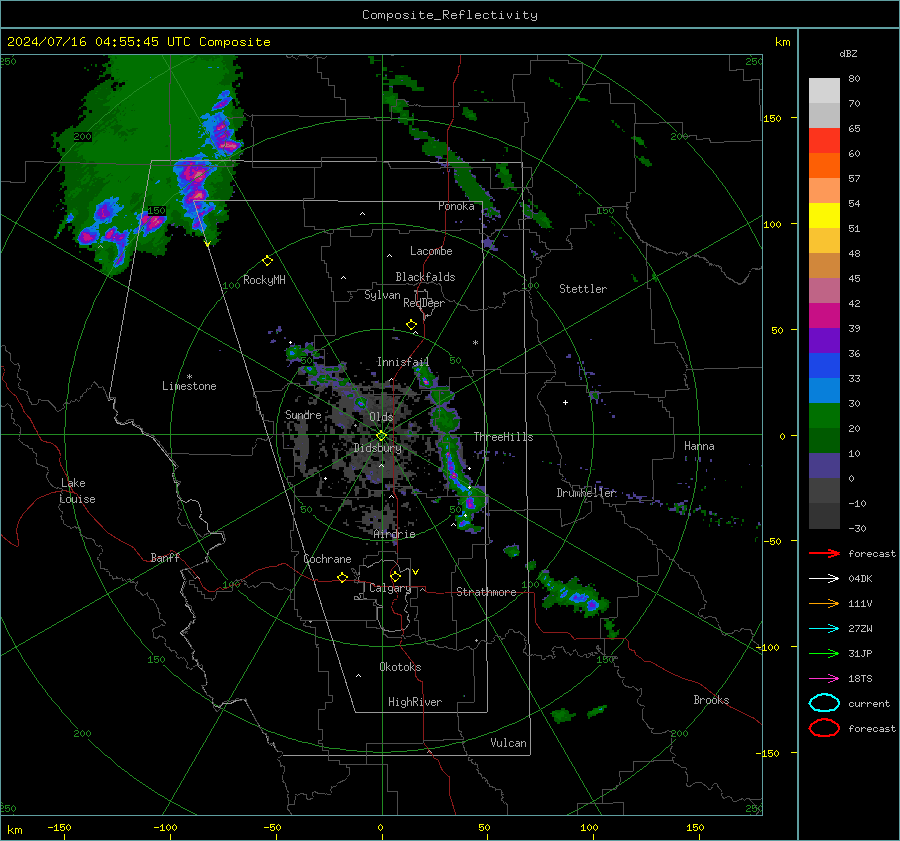Pick the bright yellow 54 dBZ swatch

tap(824, 216)
